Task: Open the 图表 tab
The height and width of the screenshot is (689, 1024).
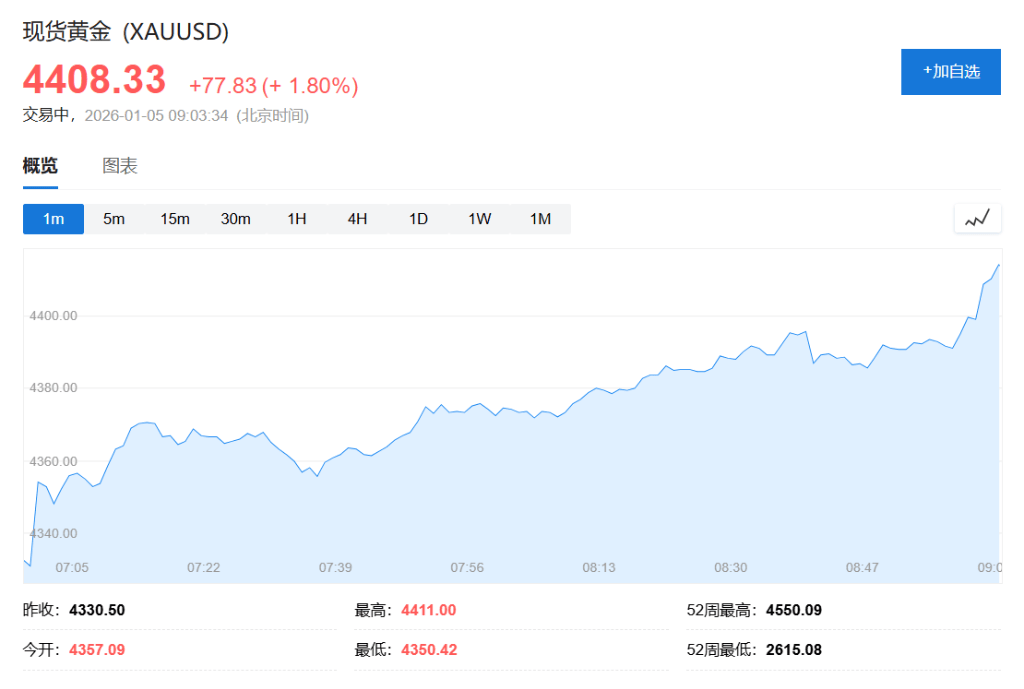Action: click(x=120, y=166)
